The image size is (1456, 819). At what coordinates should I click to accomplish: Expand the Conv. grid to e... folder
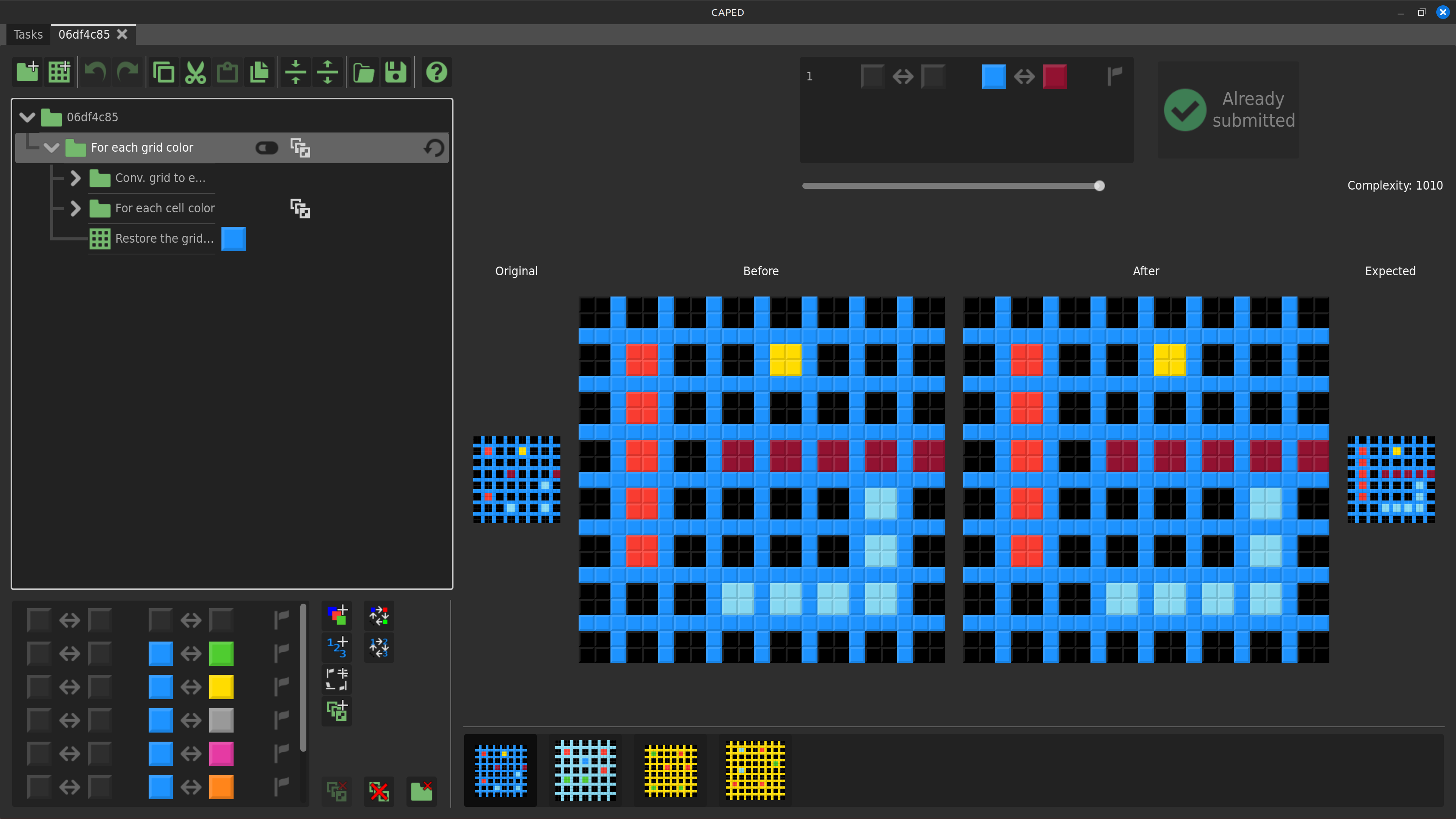tap(75, 178)
